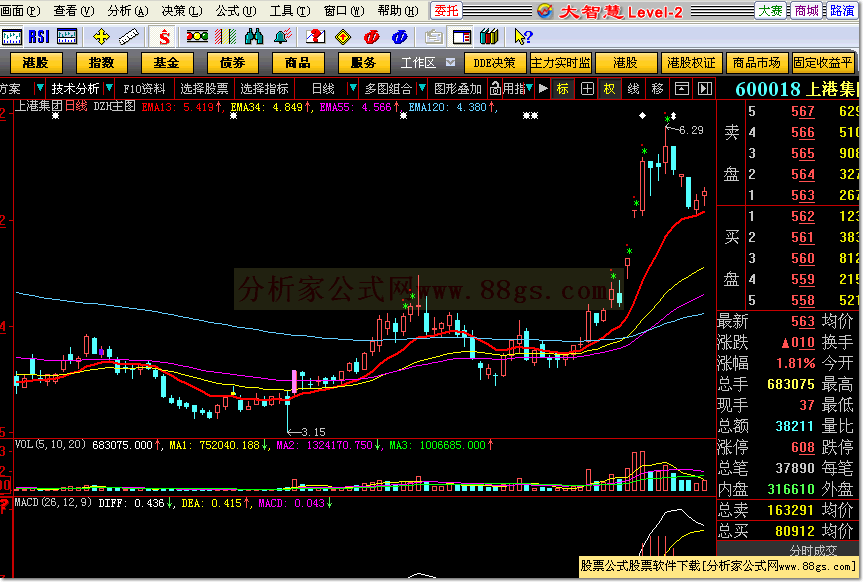Switch to the 分时成交 tab
The width and height of the screenshot is (866, 584).
coord(812,550)
